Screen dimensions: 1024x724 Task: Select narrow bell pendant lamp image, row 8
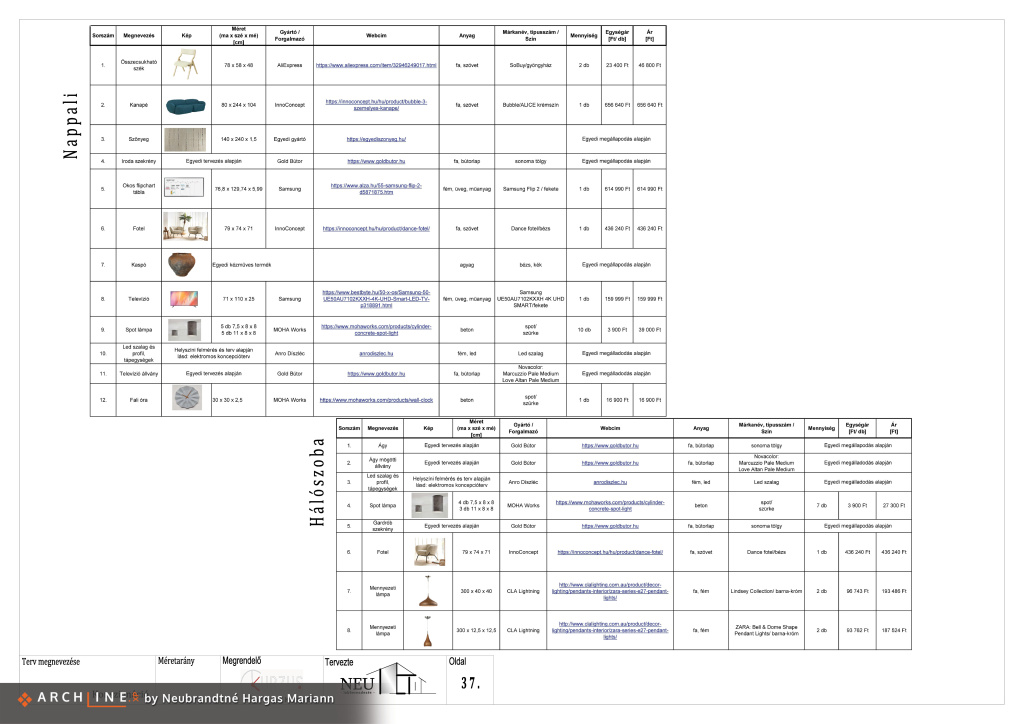click(x=428, y=631)
